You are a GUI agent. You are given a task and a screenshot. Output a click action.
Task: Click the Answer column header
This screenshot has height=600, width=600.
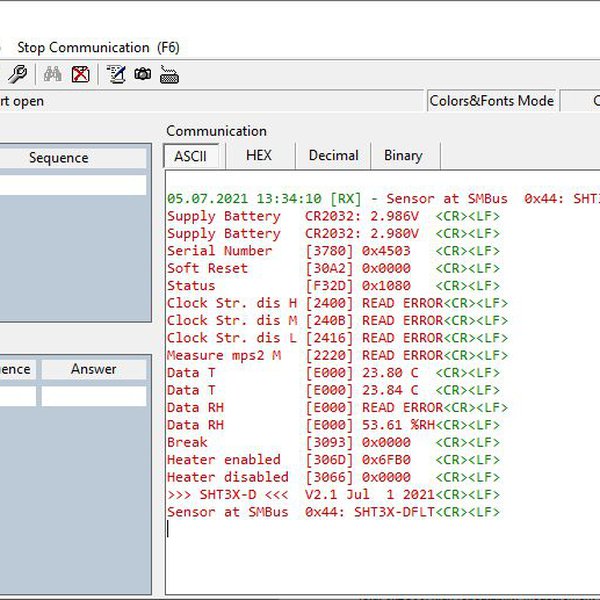coord(93,369)
